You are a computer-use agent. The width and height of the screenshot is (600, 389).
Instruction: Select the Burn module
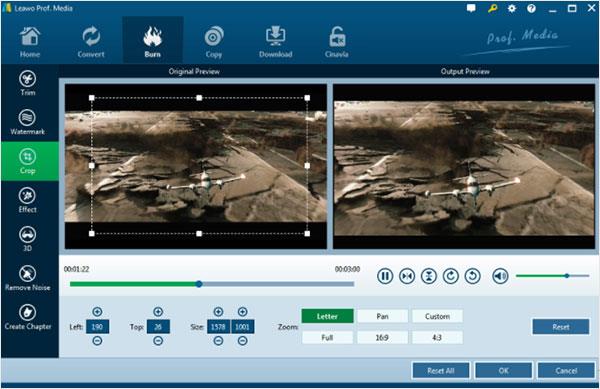click(x=153, y=41)
